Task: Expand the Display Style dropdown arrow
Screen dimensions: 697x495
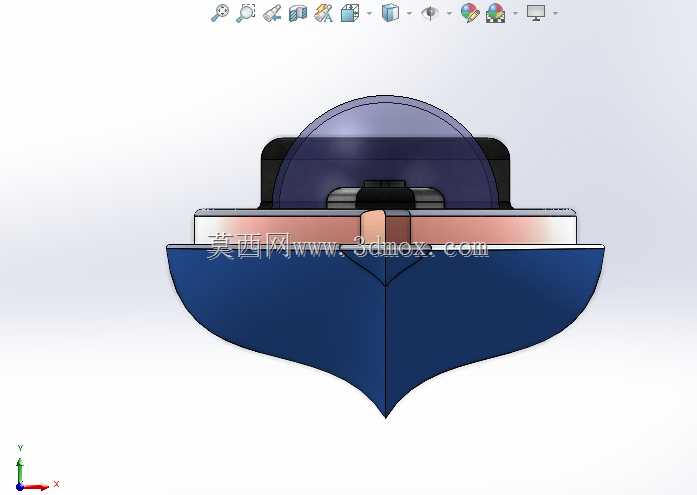Action: pos(409,13)
